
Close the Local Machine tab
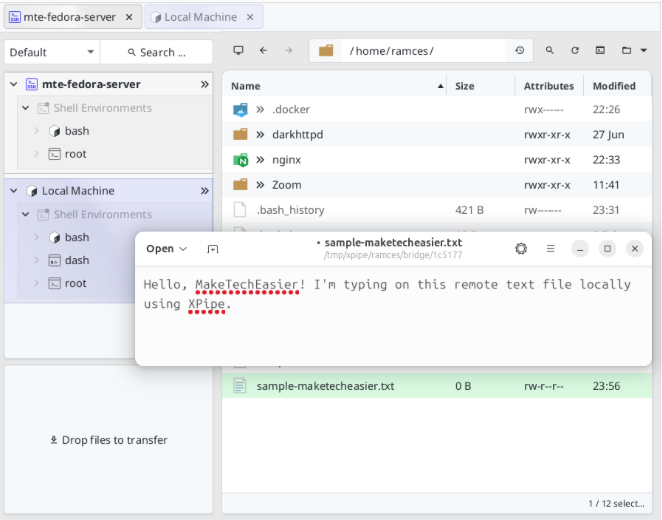(x=250, y=17)
